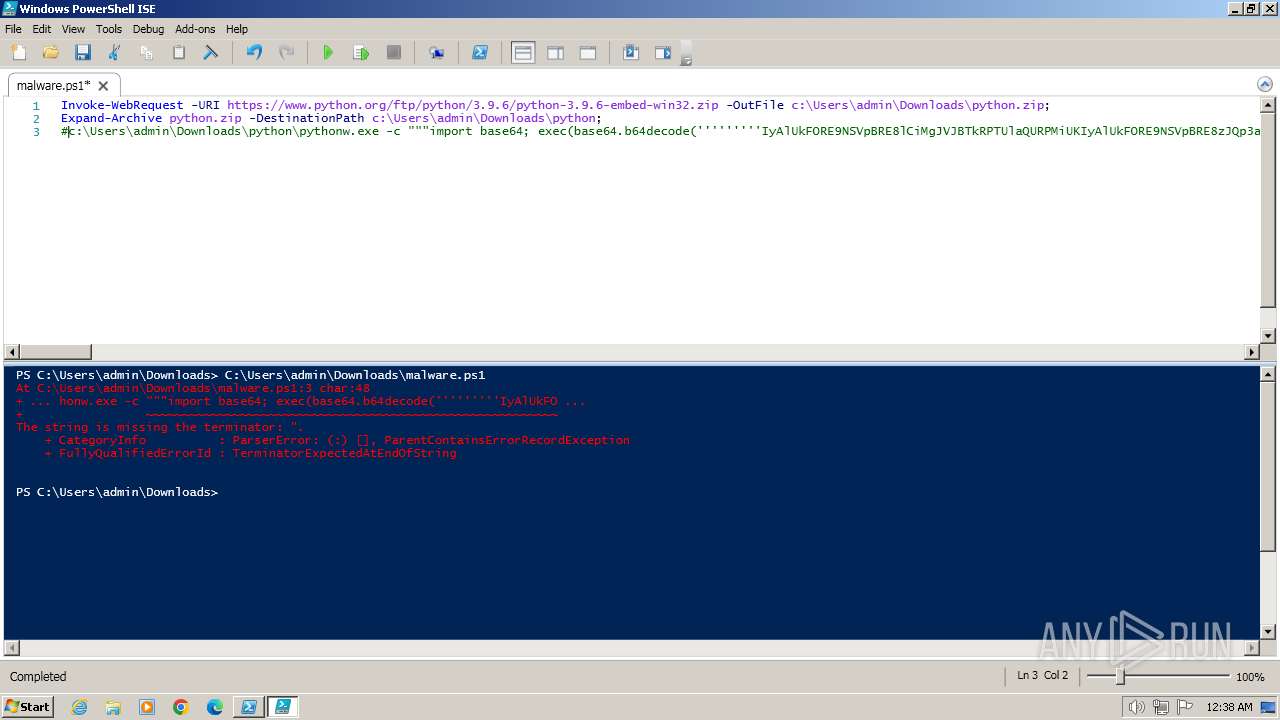Viewport: 1280px width, 720px height.
Task: Show the command add-on pane
Action: (x=663, y=53)
